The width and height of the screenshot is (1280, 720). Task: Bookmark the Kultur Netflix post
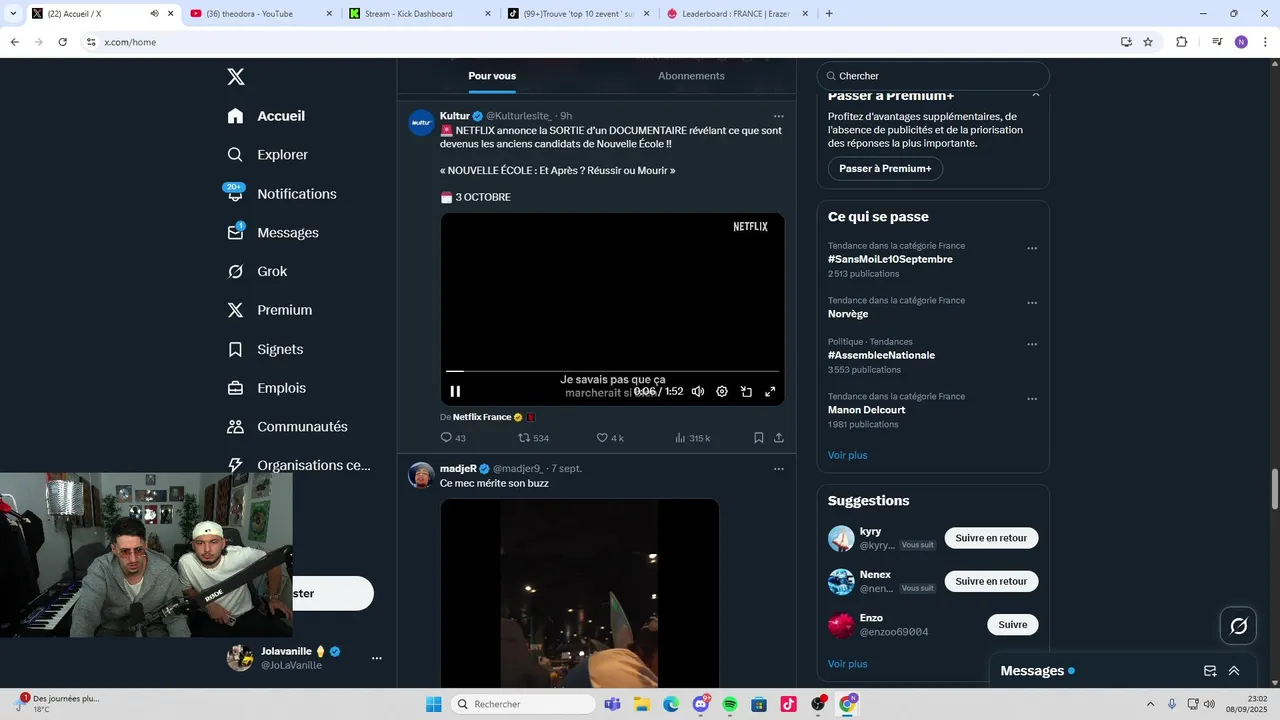pos(759,438)
